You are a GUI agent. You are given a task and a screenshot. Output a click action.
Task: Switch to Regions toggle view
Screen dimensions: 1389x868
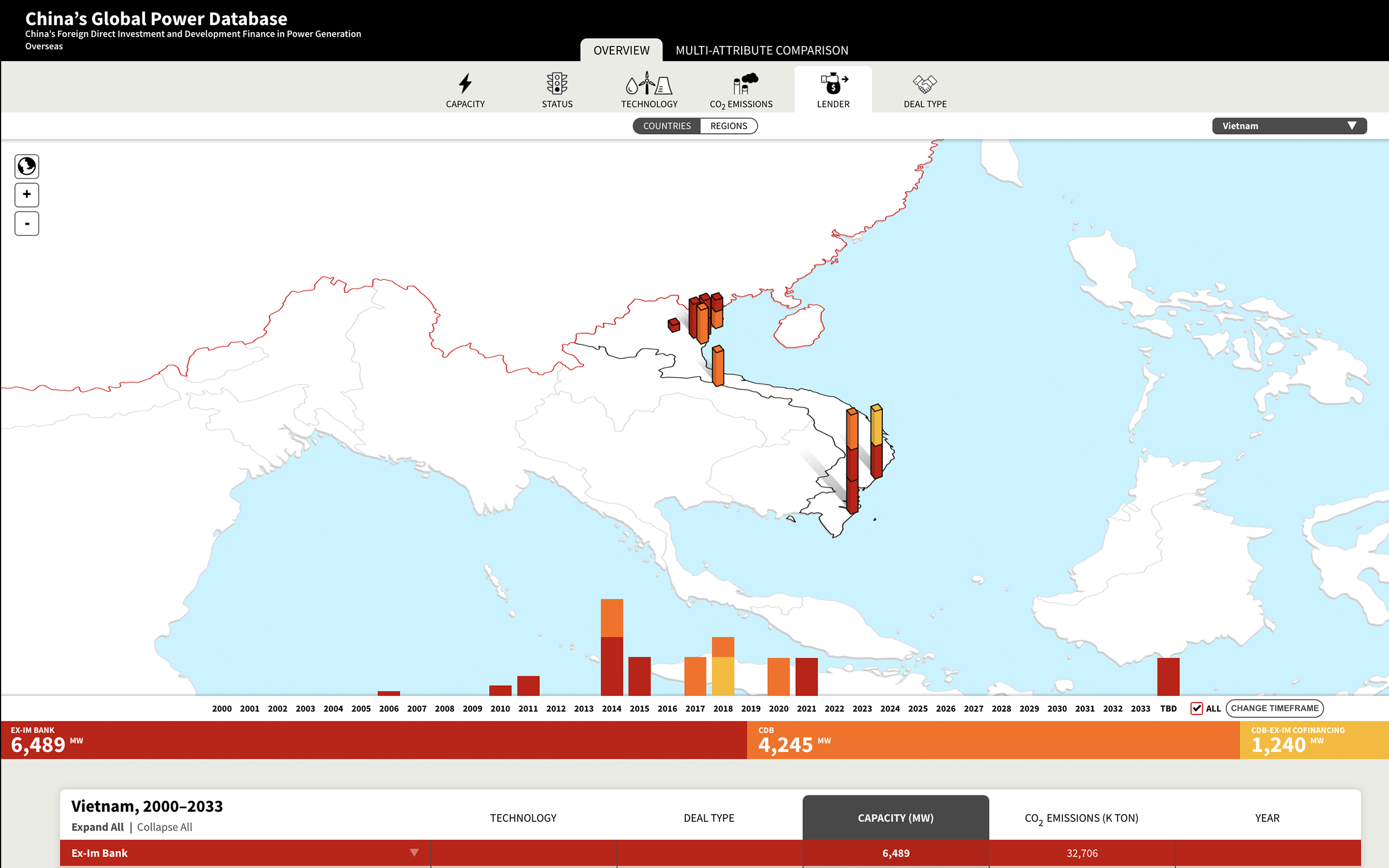729,126
